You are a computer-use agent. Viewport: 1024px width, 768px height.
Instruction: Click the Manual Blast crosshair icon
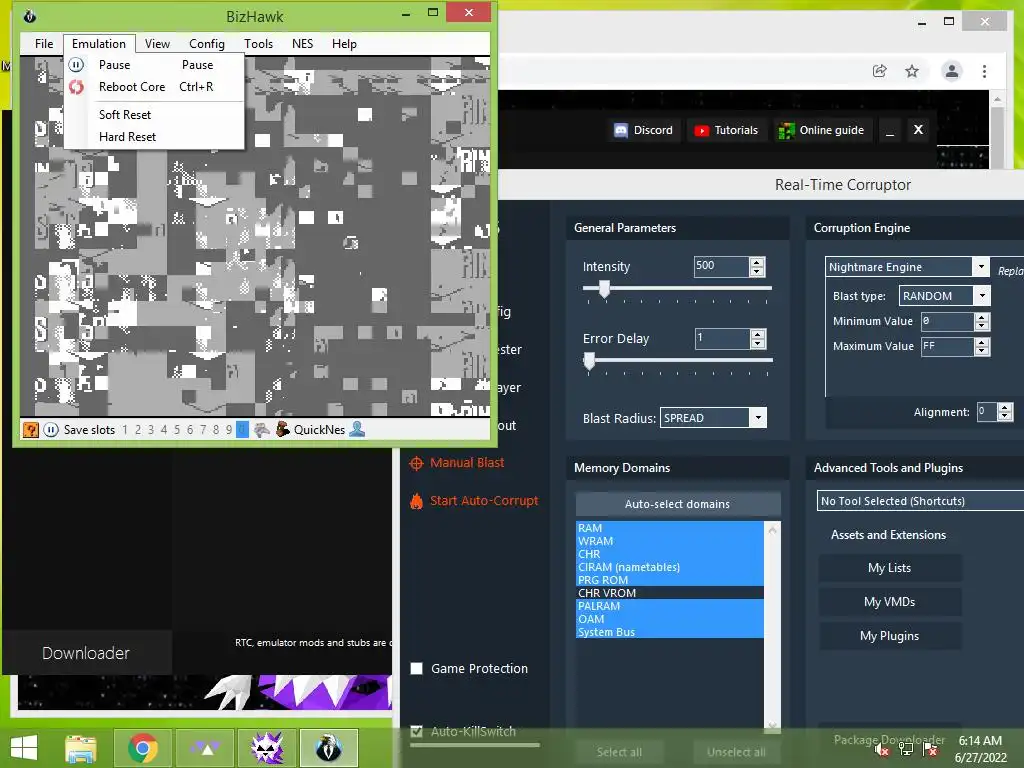click(416, 464)
